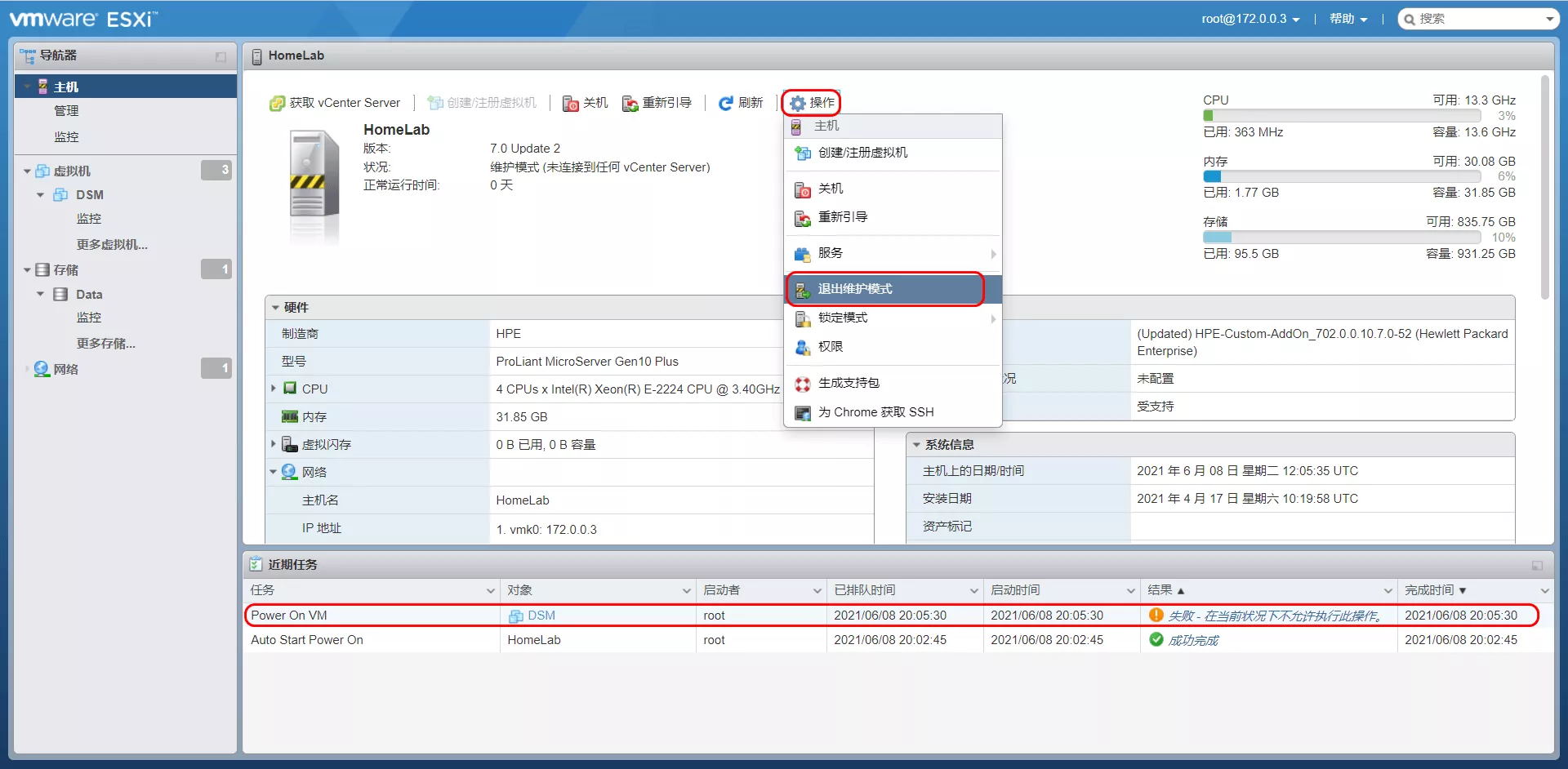Collapse the Hardware section

276,308
